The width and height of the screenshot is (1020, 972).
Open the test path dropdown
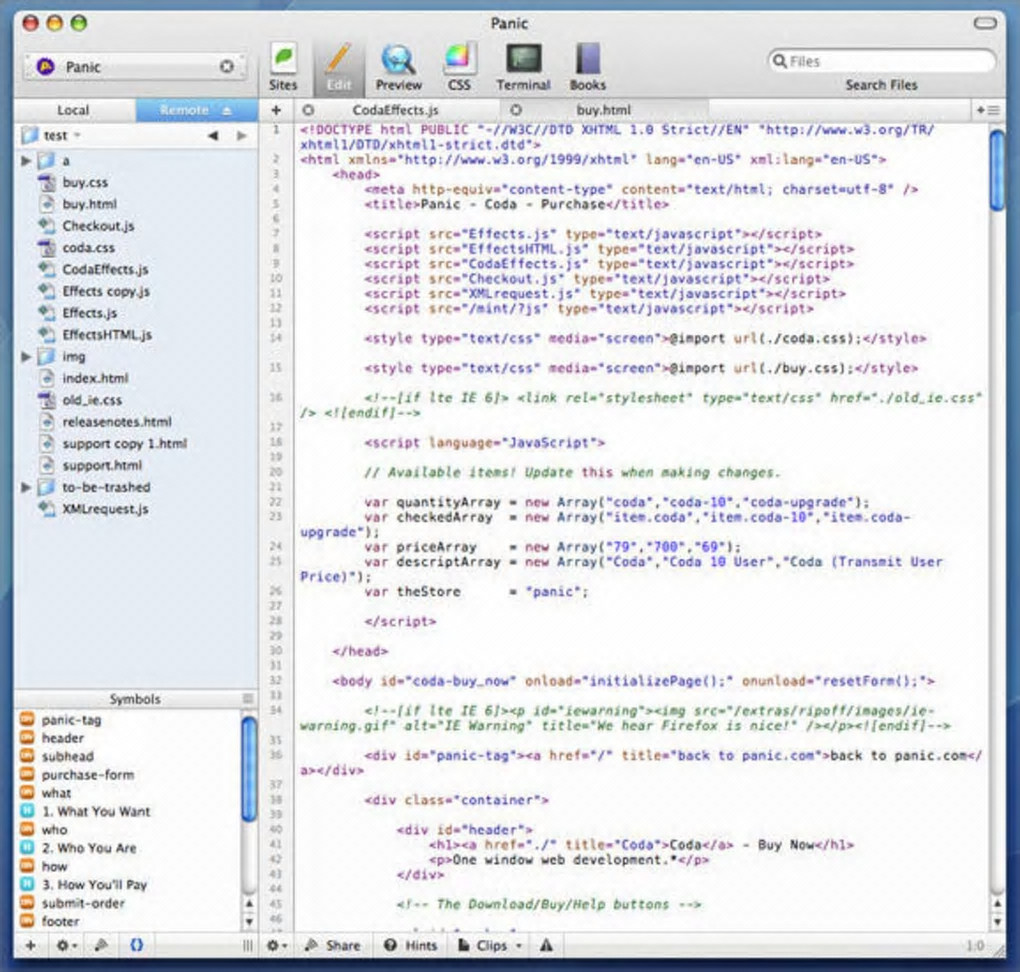(62, 135)
